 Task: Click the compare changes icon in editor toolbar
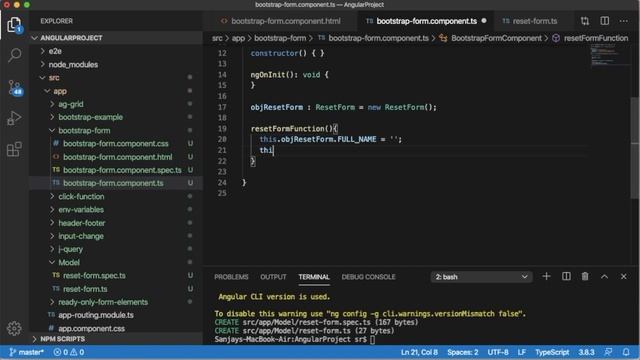point(585,21)
